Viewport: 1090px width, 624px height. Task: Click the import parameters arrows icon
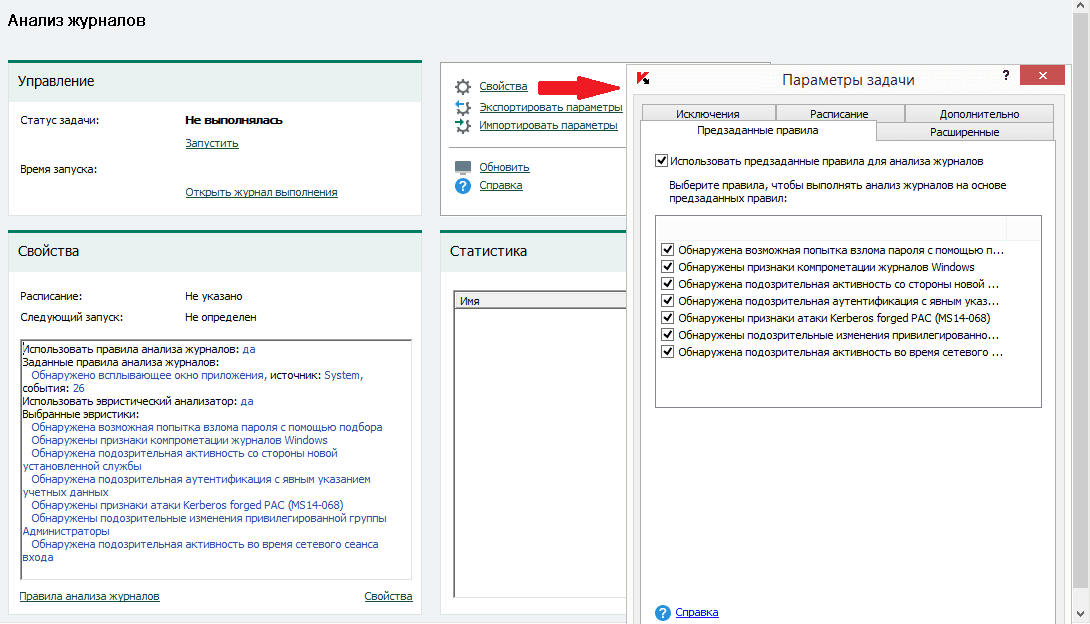462,126
